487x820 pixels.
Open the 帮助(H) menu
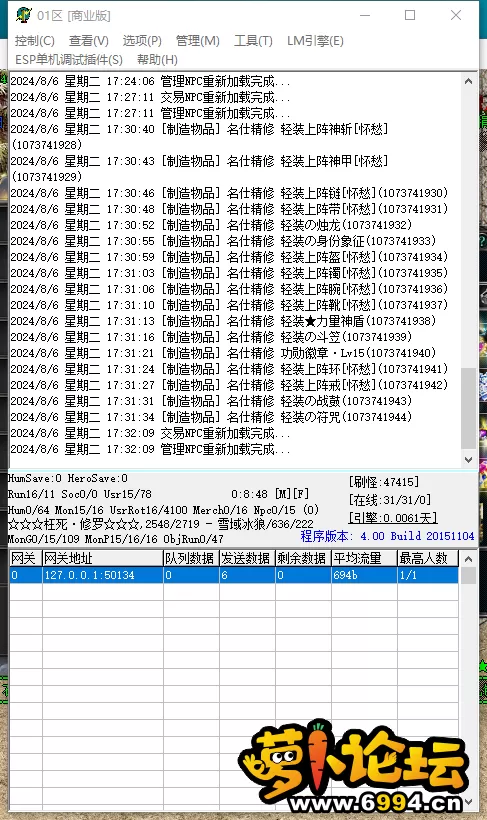(157, 60)
